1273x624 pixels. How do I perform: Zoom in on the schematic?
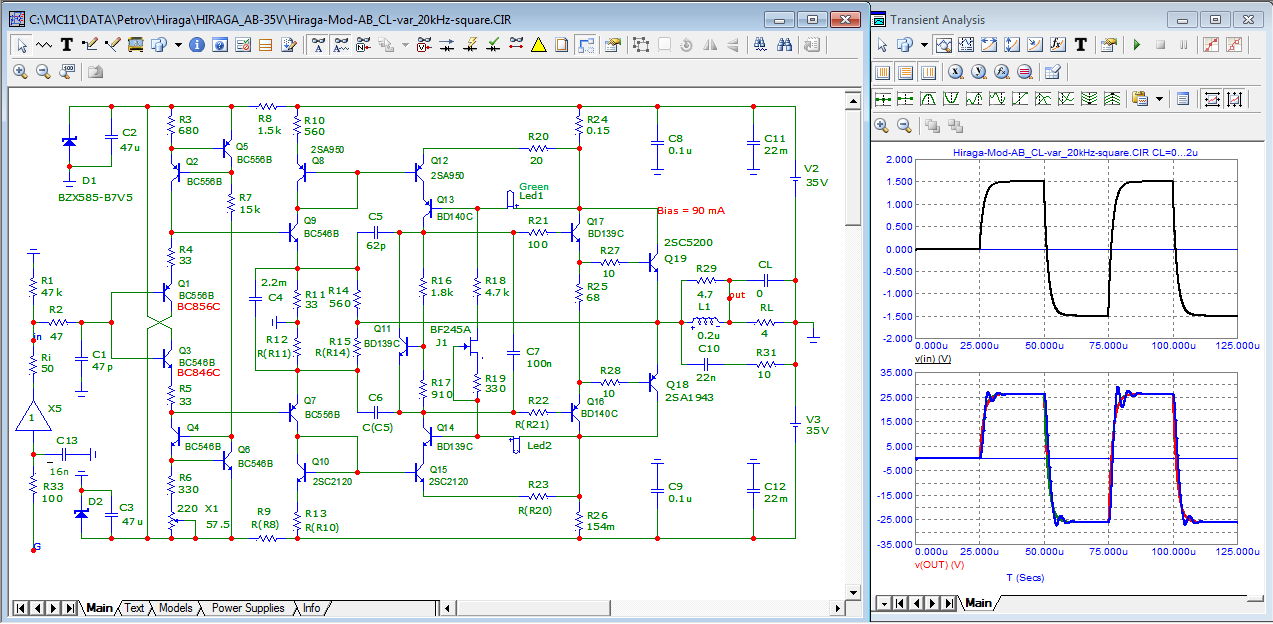[21, 72]
